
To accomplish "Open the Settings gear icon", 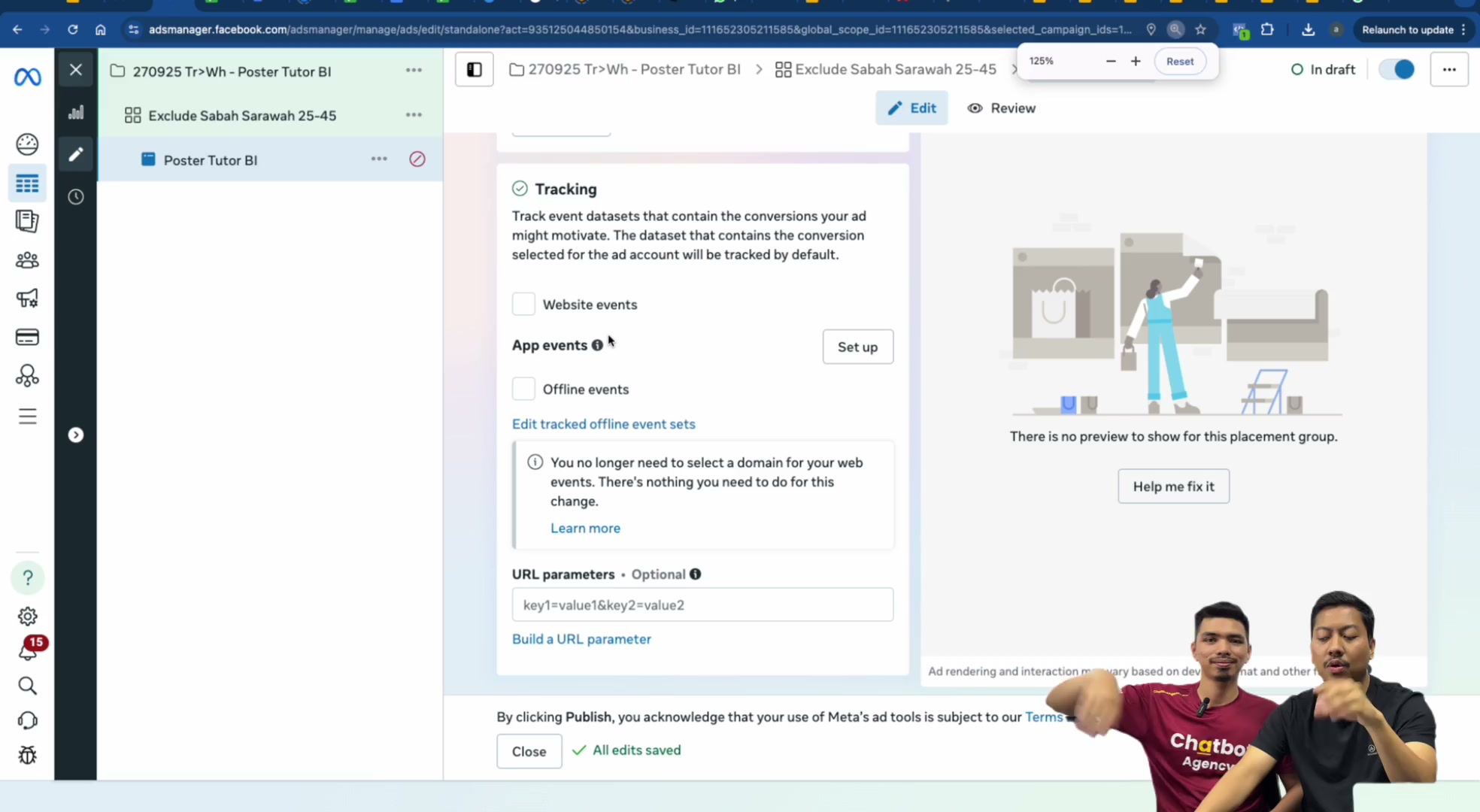I will [x=28, y=617].
